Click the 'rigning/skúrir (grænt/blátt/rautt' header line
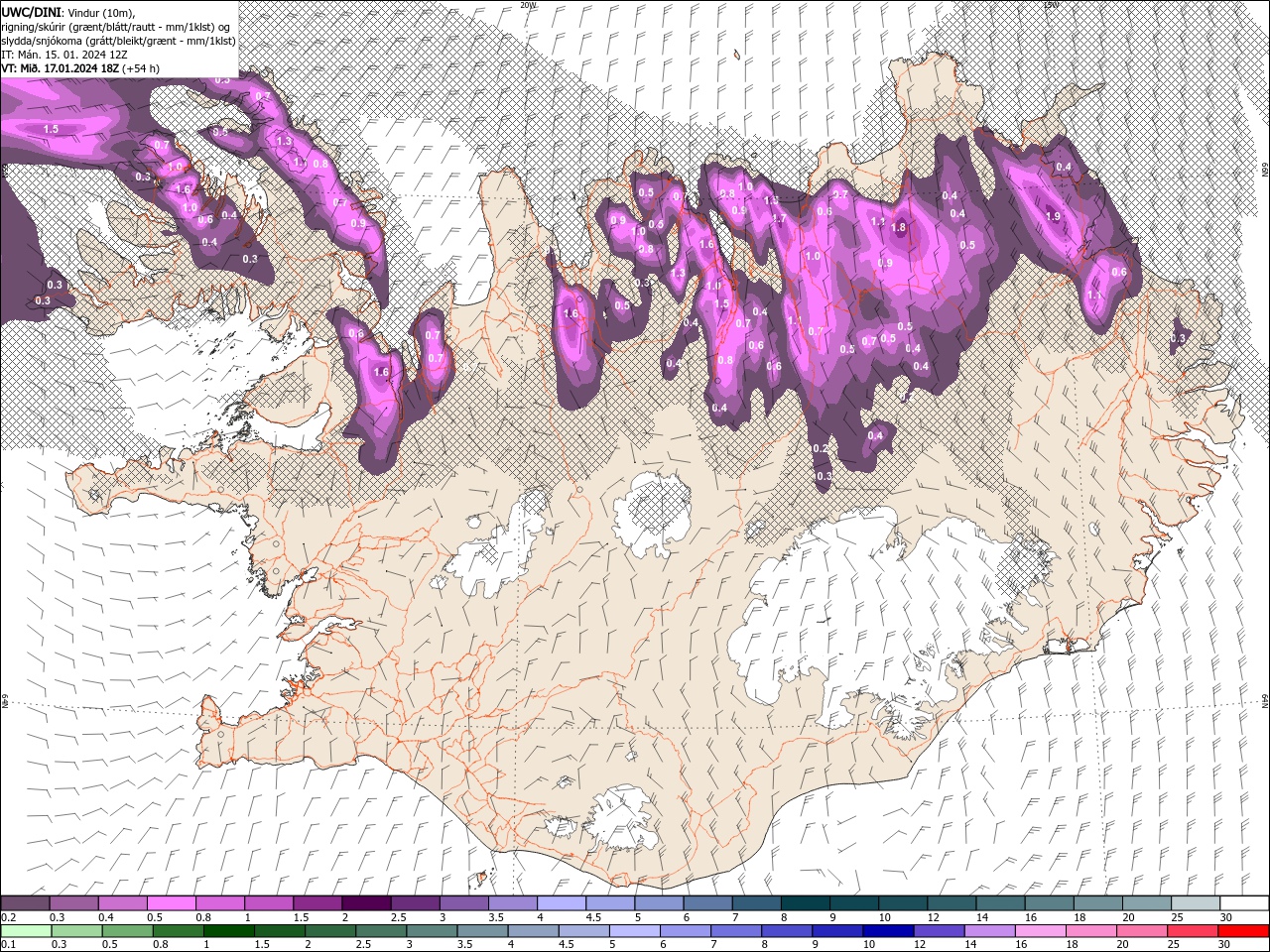Viewport: 1270px width, 952px height. [x=114, y=26]
